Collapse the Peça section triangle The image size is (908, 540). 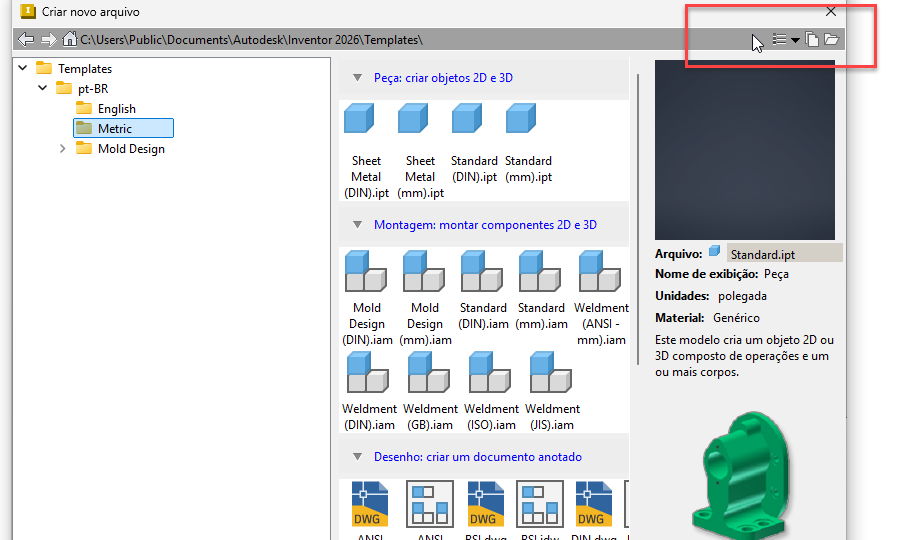[357, 78]
